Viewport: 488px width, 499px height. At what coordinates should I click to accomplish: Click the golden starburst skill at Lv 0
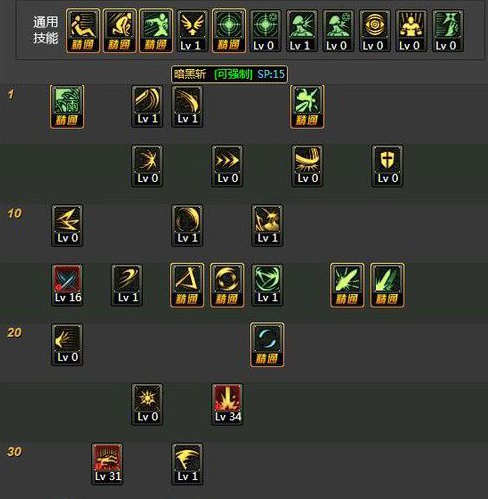147,404
